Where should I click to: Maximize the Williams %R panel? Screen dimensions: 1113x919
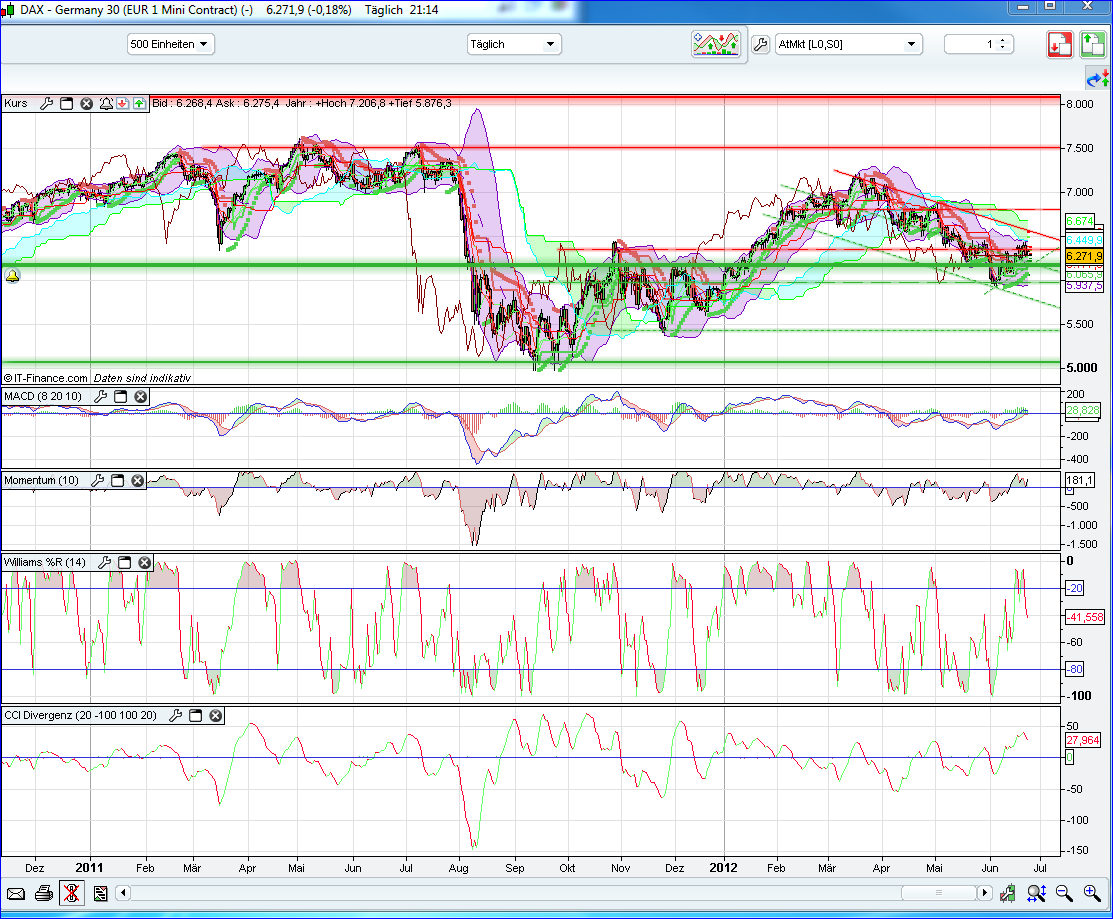coord(125,563)
